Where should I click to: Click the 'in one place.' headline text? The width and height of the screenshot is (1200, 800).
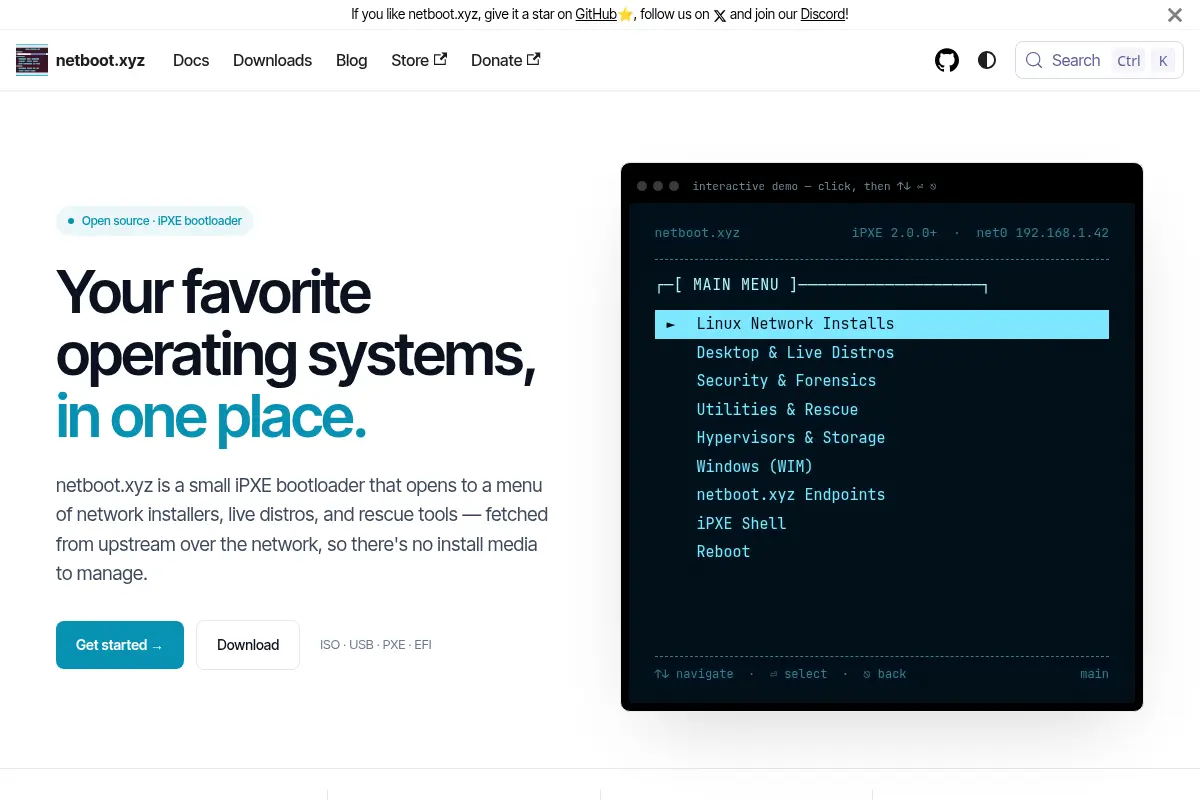(x=211, y=418)
